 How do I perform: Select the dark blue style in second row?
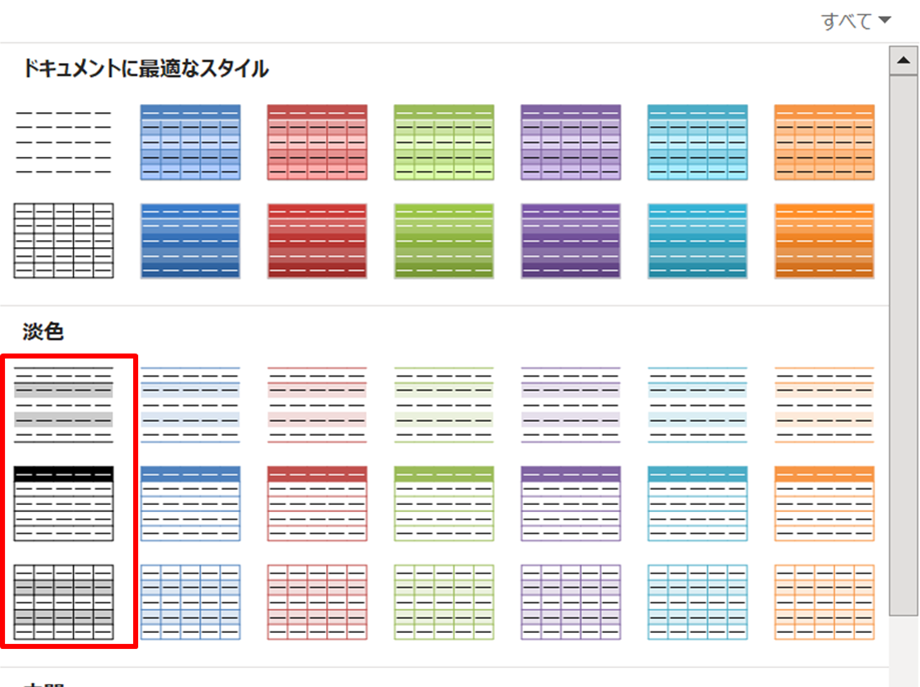tap(190, 240)
